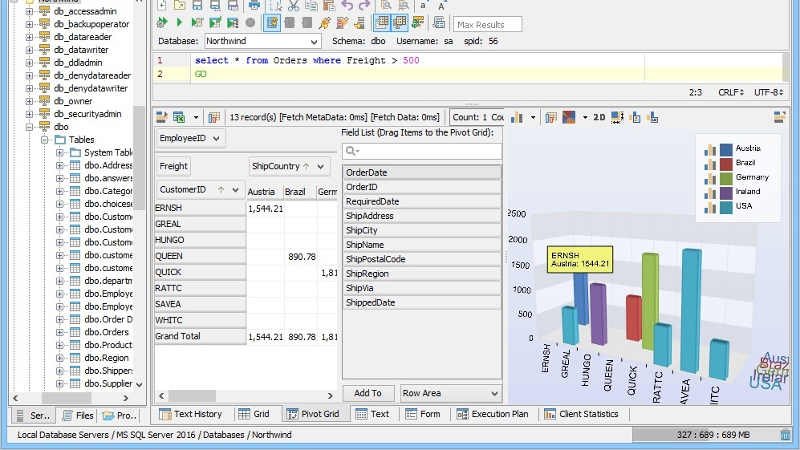Click the Germany green legend swatch
The image size is (800, 450).
tap(726, 178)
